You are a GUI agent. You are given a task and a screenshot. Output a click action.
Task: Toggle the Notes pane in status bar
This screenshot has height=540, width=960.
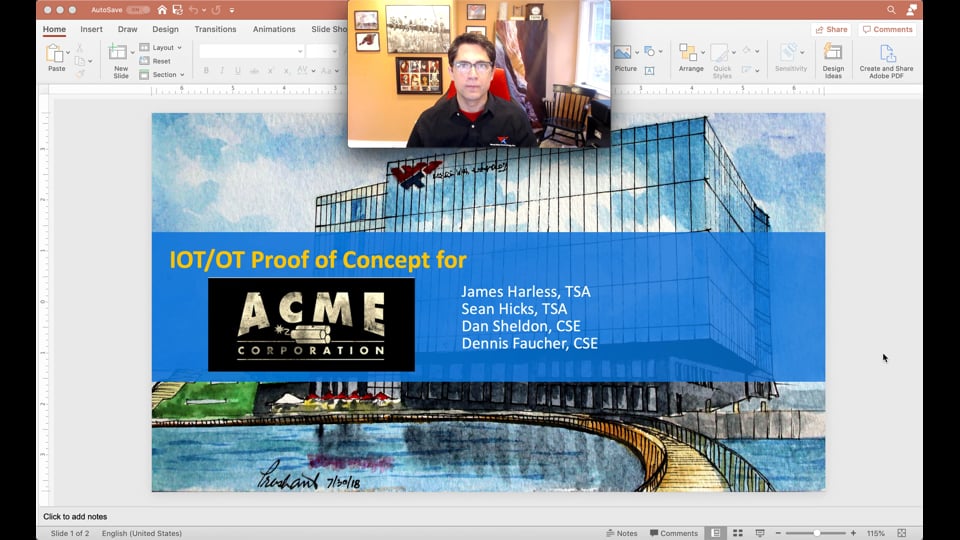pyautogui.click(x=621, y=533)
